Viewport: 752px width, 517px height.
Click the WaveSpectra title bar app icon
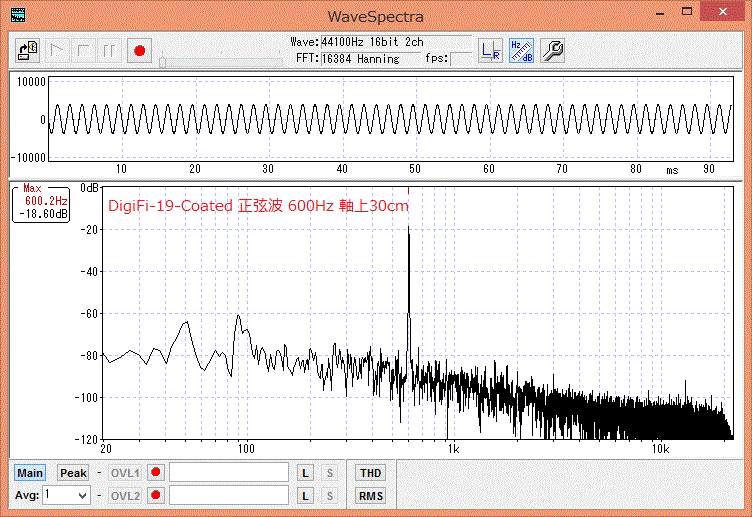tap(17, 16)
